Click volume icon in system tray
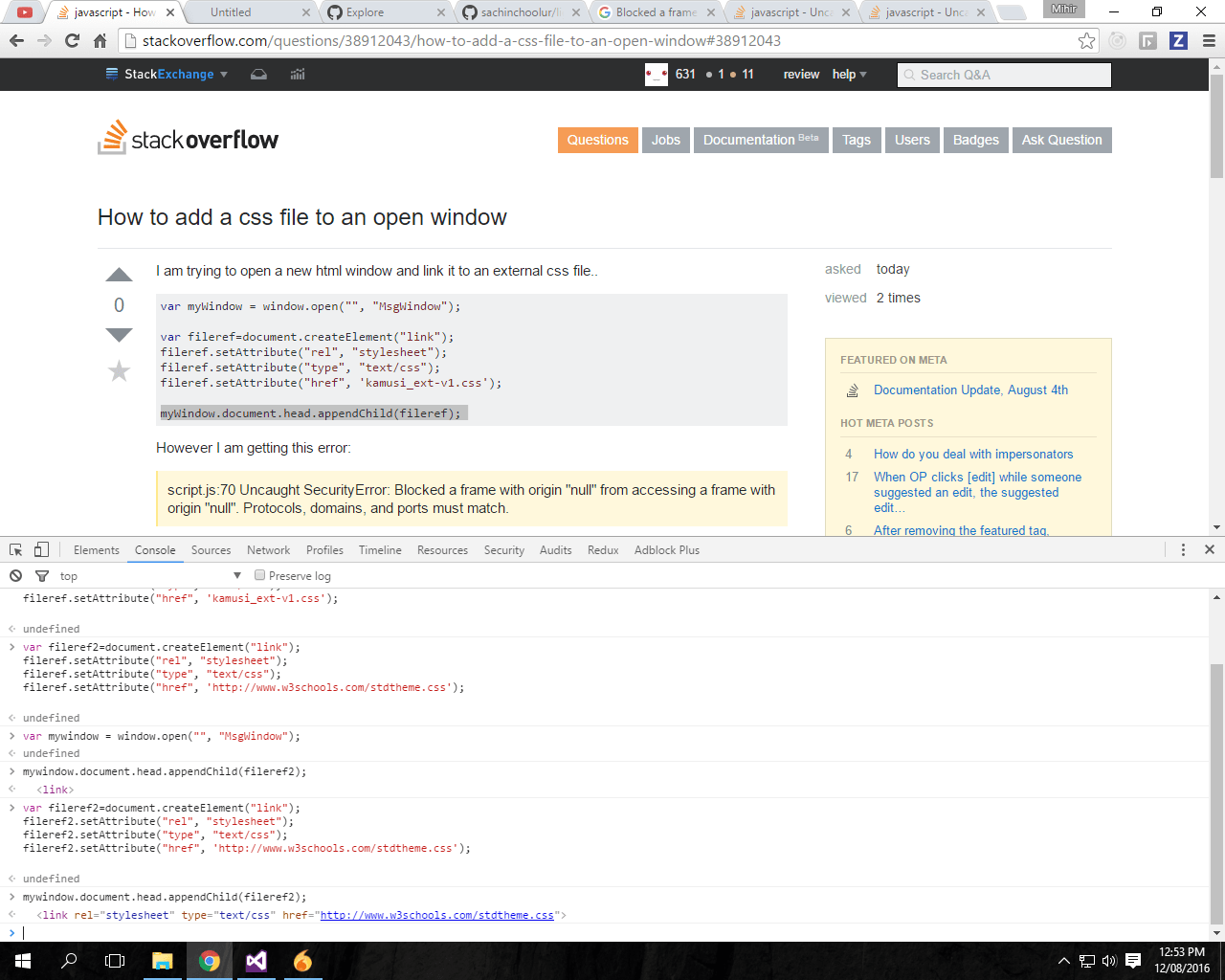 pyautogui.click(x=1110, y=961)
